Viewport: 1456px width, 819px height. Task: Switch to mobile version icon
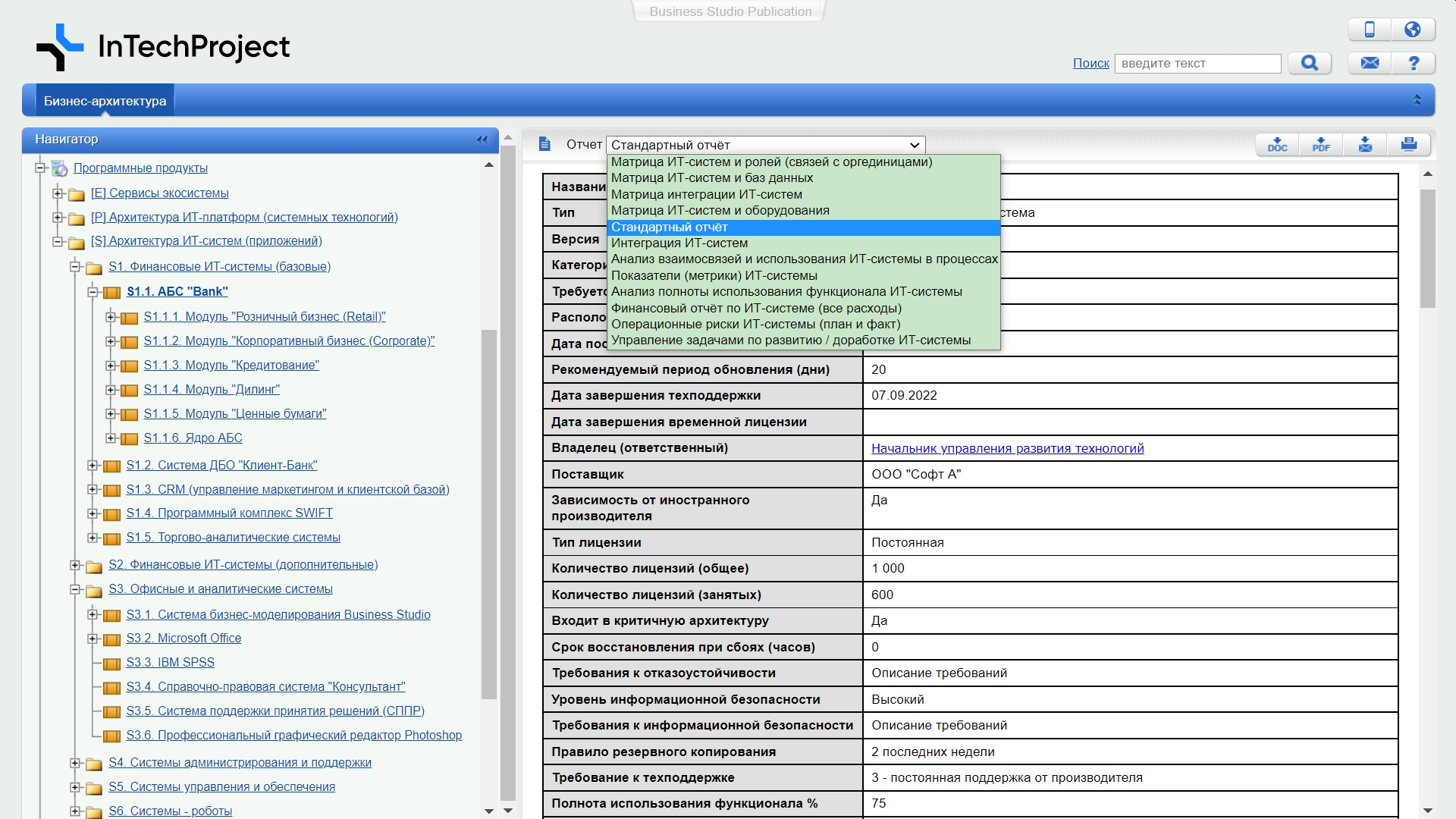[x=1370, y=30]
